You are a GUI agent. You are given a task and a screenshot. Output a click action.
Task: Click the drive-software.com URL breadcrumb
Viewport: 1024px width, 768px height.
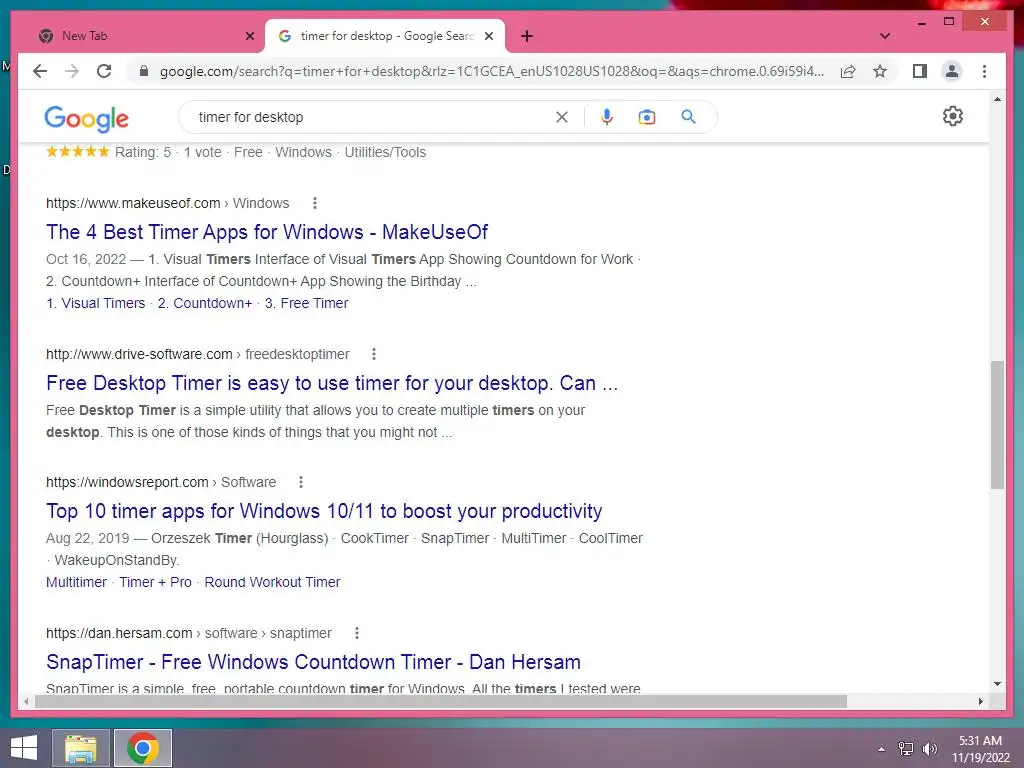point(198,354)
